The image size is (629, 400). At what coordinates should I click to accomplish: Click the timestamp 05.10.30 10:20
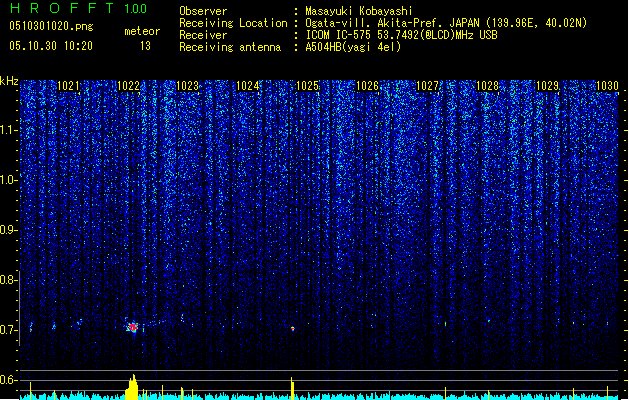pyautogui.click(x=51, y=46)
